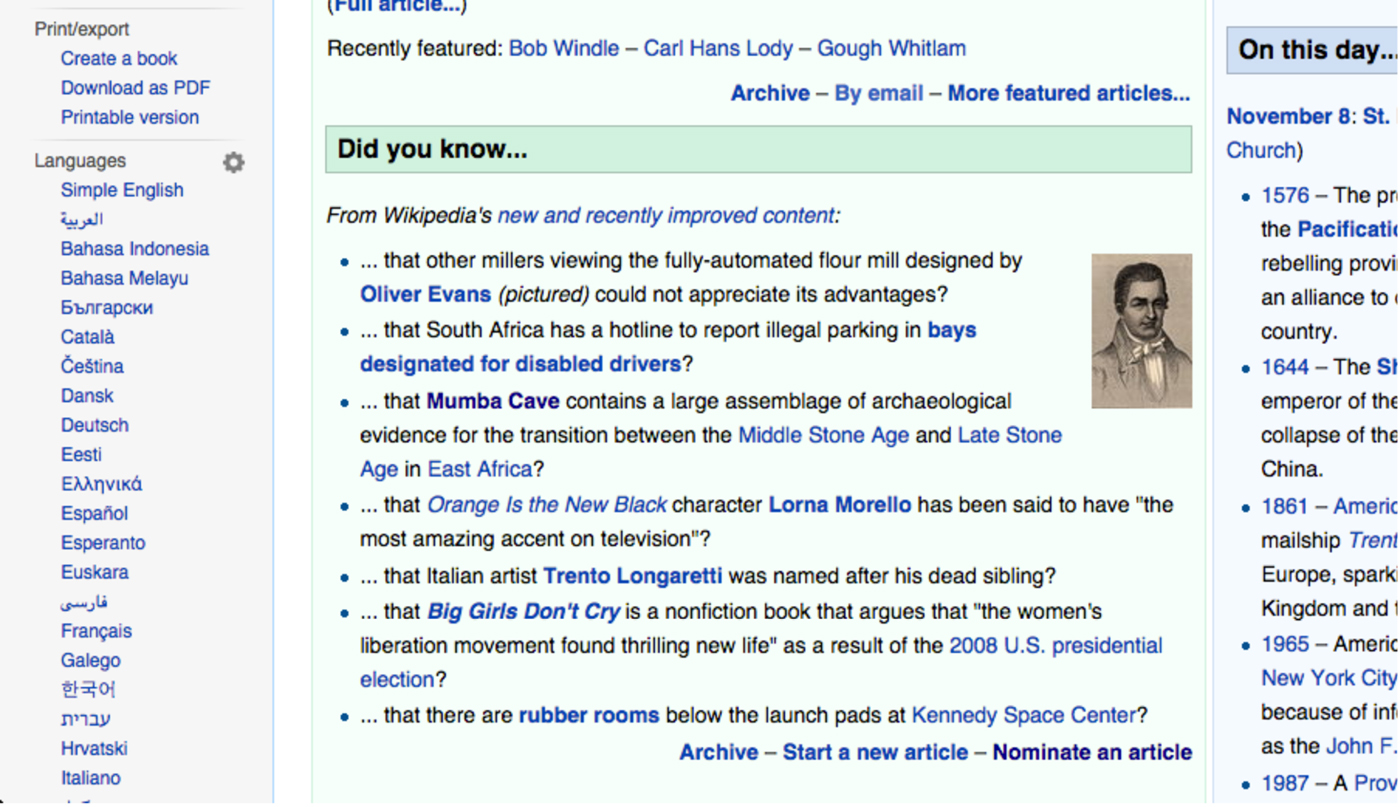Screen dimensions: 1400x807
Task: Click Nominate an article link
Action: pos(1092,752)
